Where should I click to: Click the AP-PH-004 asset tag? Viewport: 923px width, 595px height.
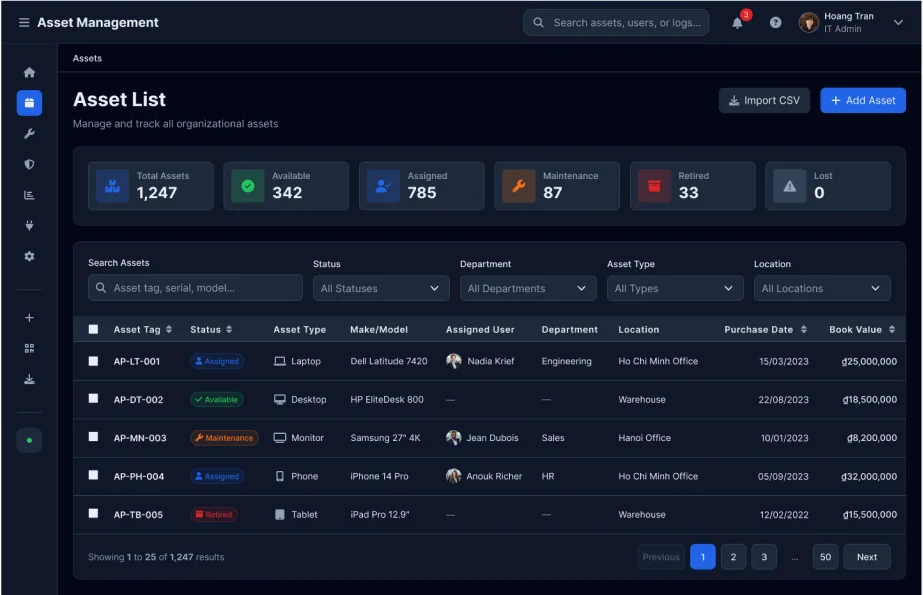[139, 476]
